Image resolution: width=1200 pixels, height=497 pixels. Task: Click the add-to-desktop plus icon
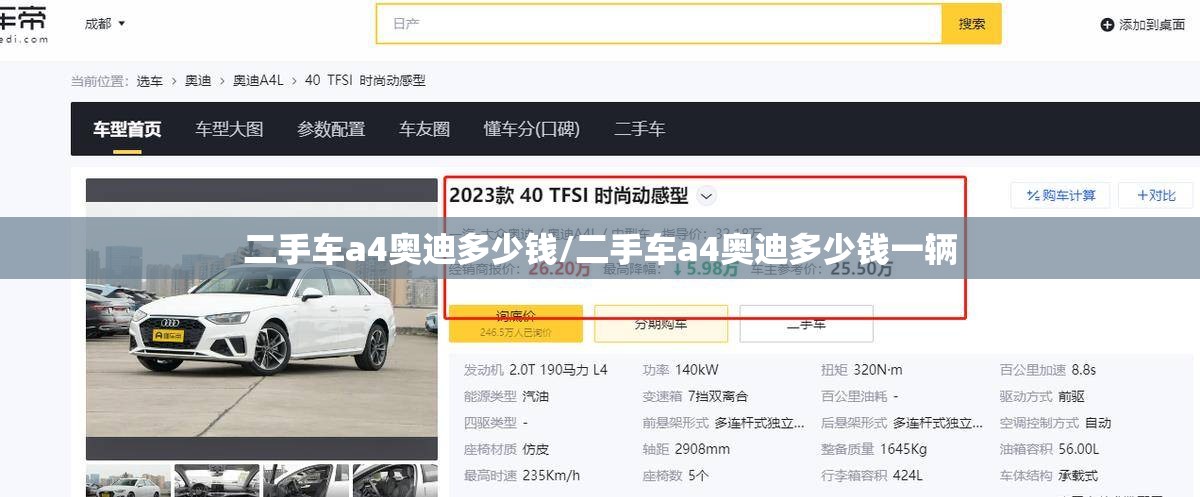1107,24
